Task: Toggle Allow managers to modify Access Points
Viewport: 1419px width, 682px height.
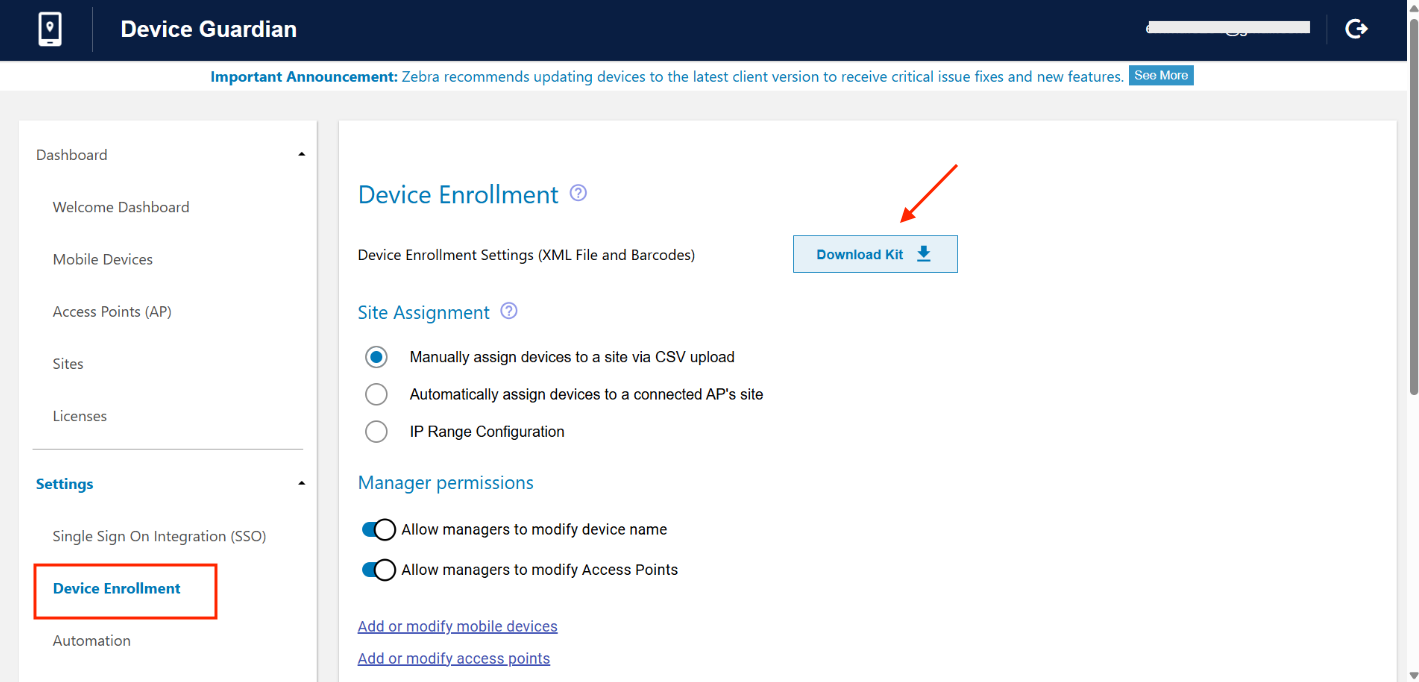Action: tap(379, 570)
